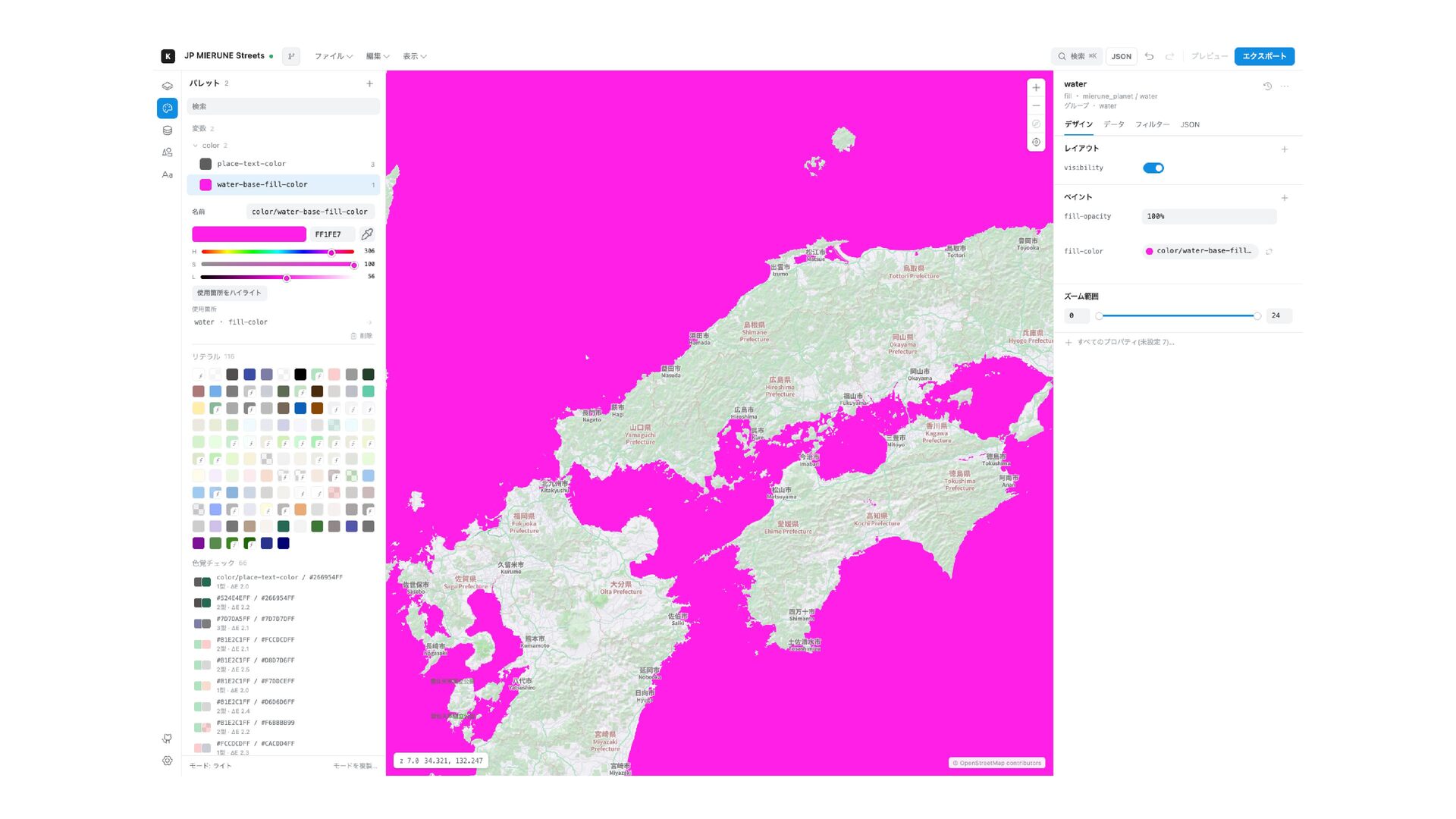
Task: Collapse the color variable group
Action: pos(196,146)
